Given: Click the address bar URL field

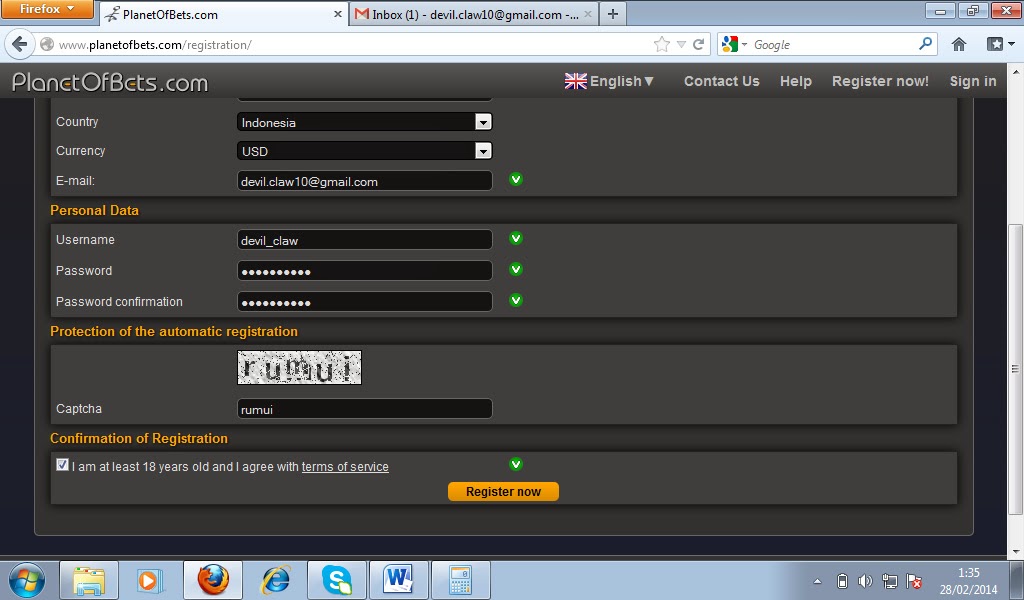Looking at the screenshot, I should pos(353,44).
